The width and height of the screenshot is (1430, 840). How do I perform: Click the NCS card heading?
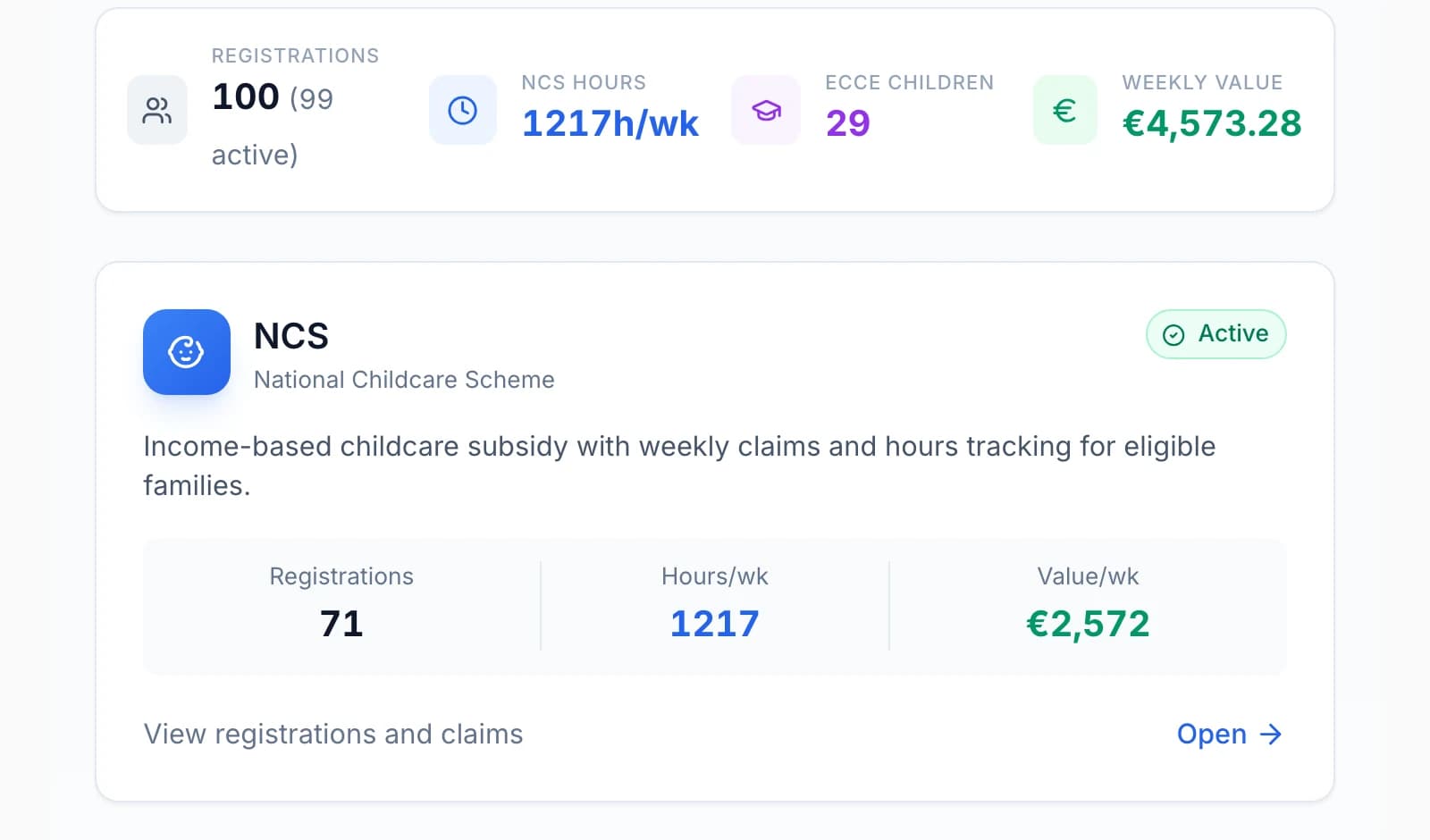coord(291,337)
